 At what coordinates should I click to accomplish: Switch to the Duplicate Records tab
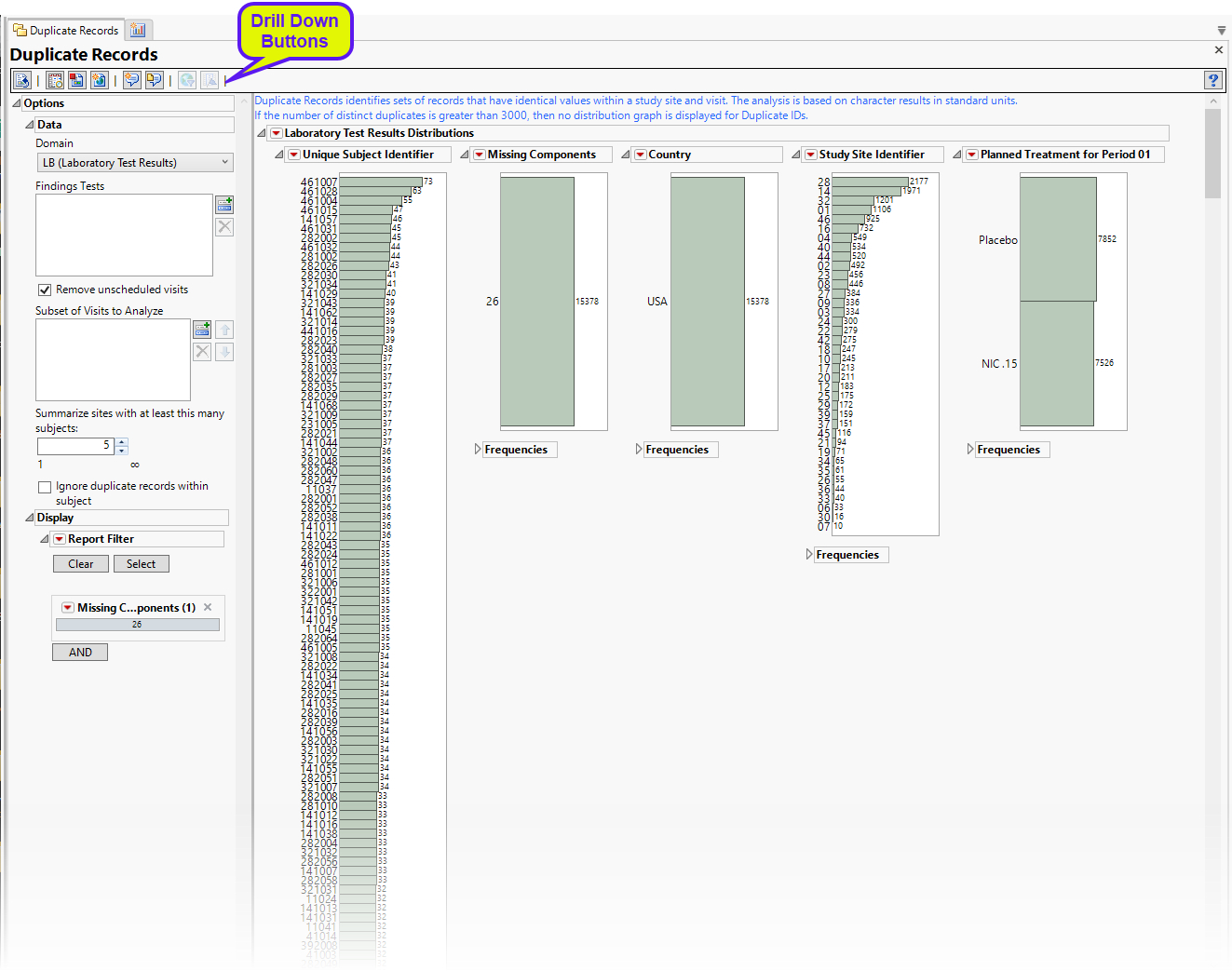tap(66, 30)
